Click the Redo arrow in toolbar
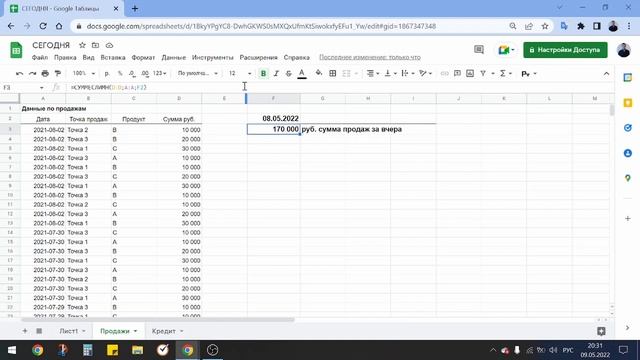This screenshot has height=360, width=640. click(32, 73)
